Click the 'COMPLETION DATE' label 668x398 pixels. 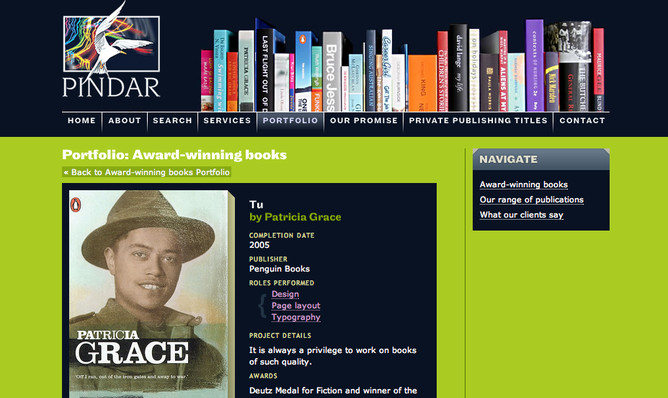(282, 235)
